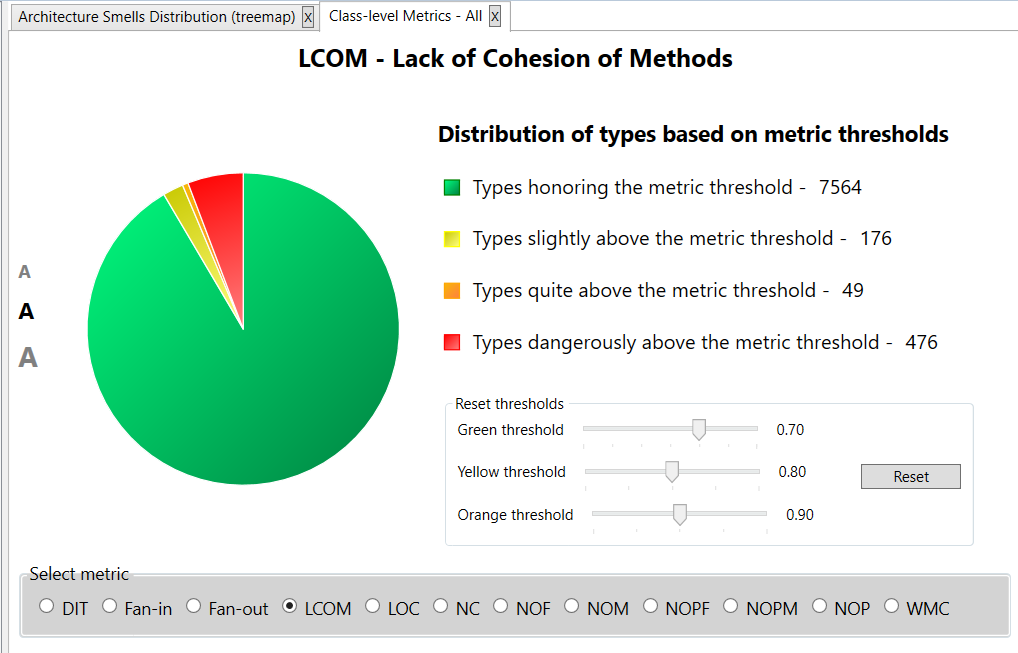The height and width of the screenshot is (653, 1018).
Task: Close the Class-level Metrics tab
Action: coord(494,16)
